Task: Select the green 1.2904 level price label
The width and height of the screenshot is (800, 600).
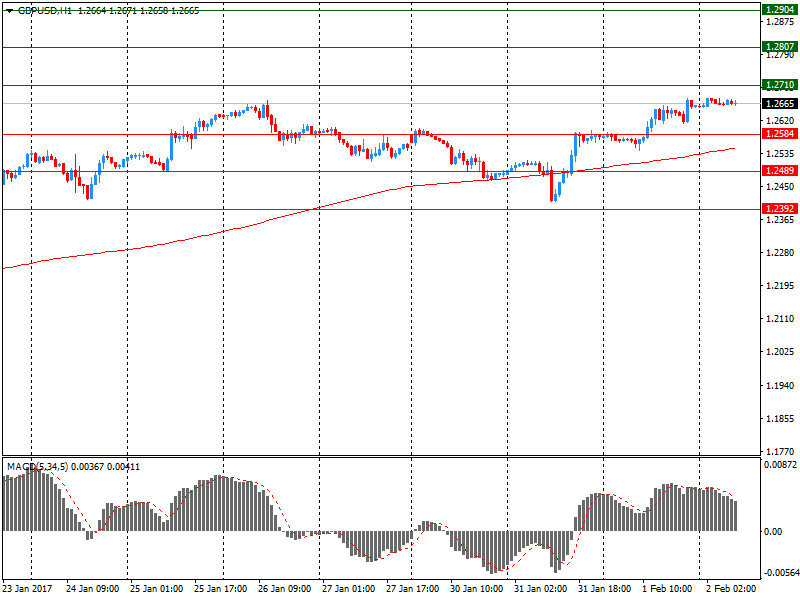Action: [x=780, y=10]
